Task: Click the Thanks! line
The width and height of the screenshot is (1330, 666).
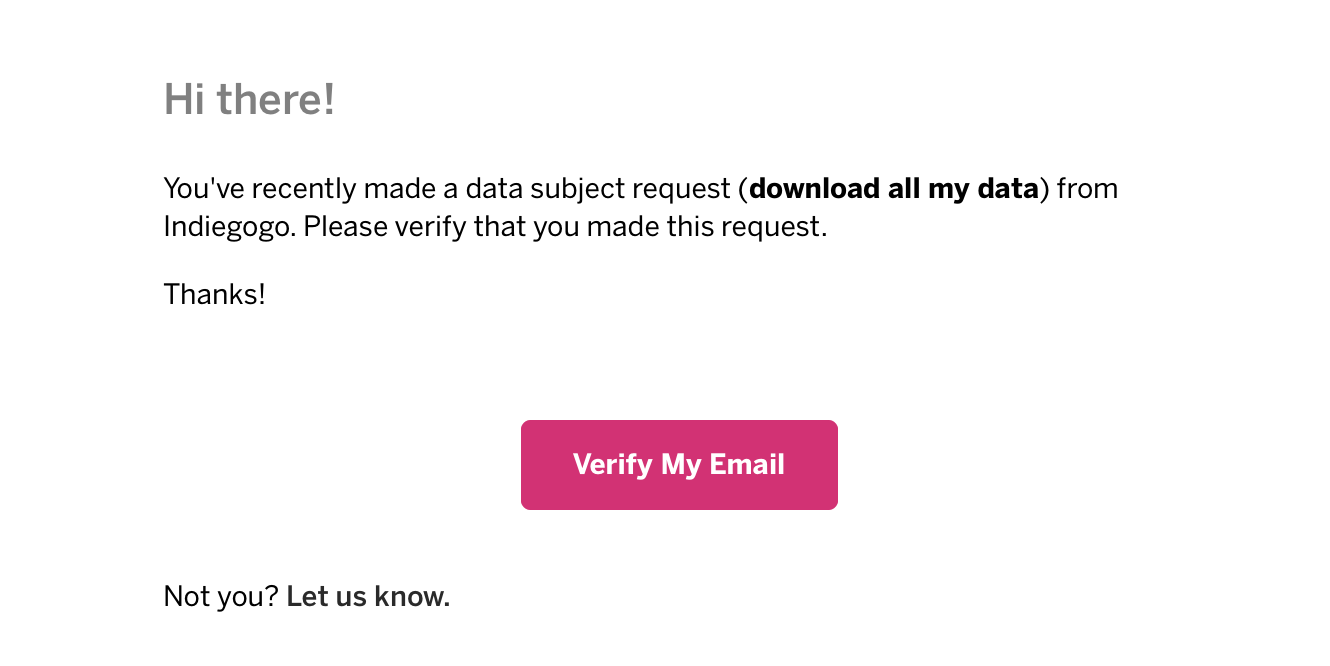Action: [x=215, y=294]
